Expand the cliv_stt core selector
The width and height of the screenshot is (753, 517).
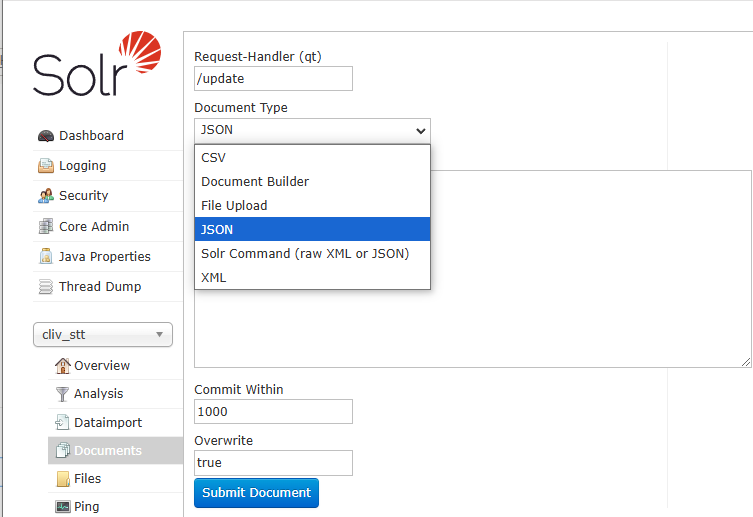pyautogui.click(x=103, y=335)
